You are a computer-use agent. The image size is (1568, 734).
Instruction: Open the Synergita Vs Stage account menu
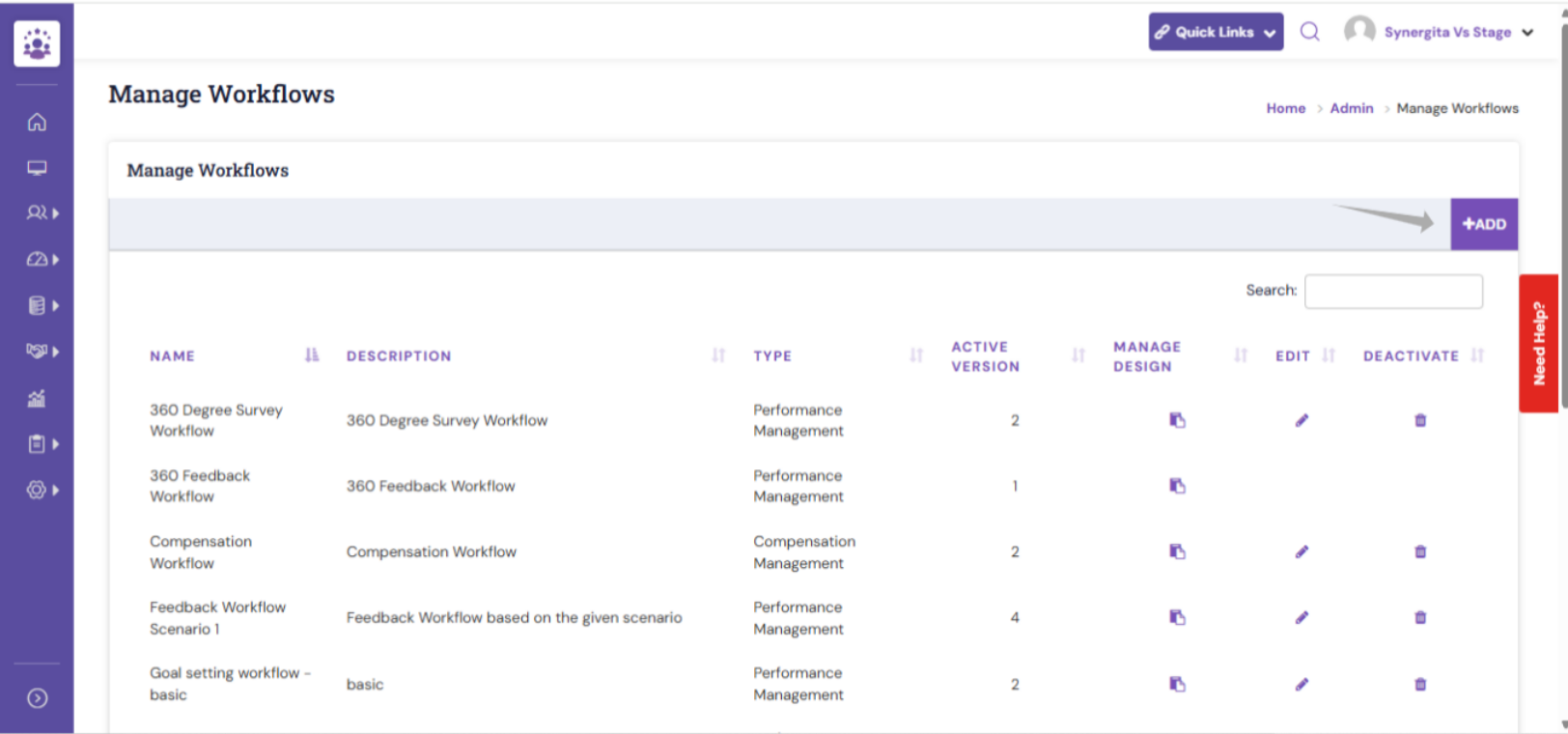(1458, 32)
